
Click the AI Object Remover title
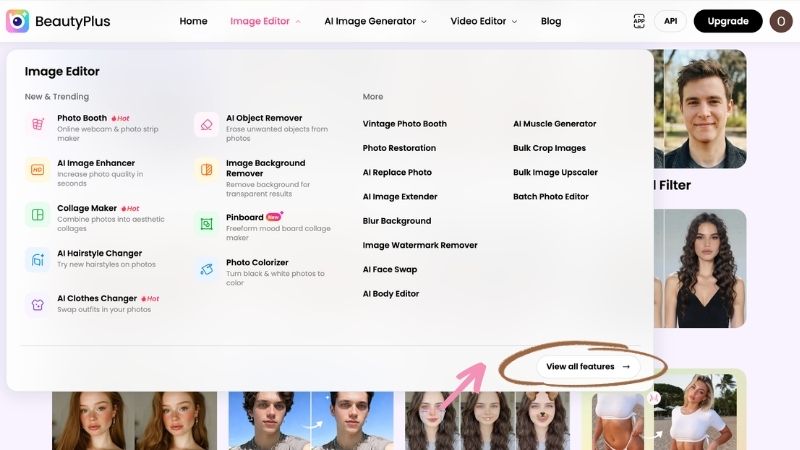tap(264, 118)
